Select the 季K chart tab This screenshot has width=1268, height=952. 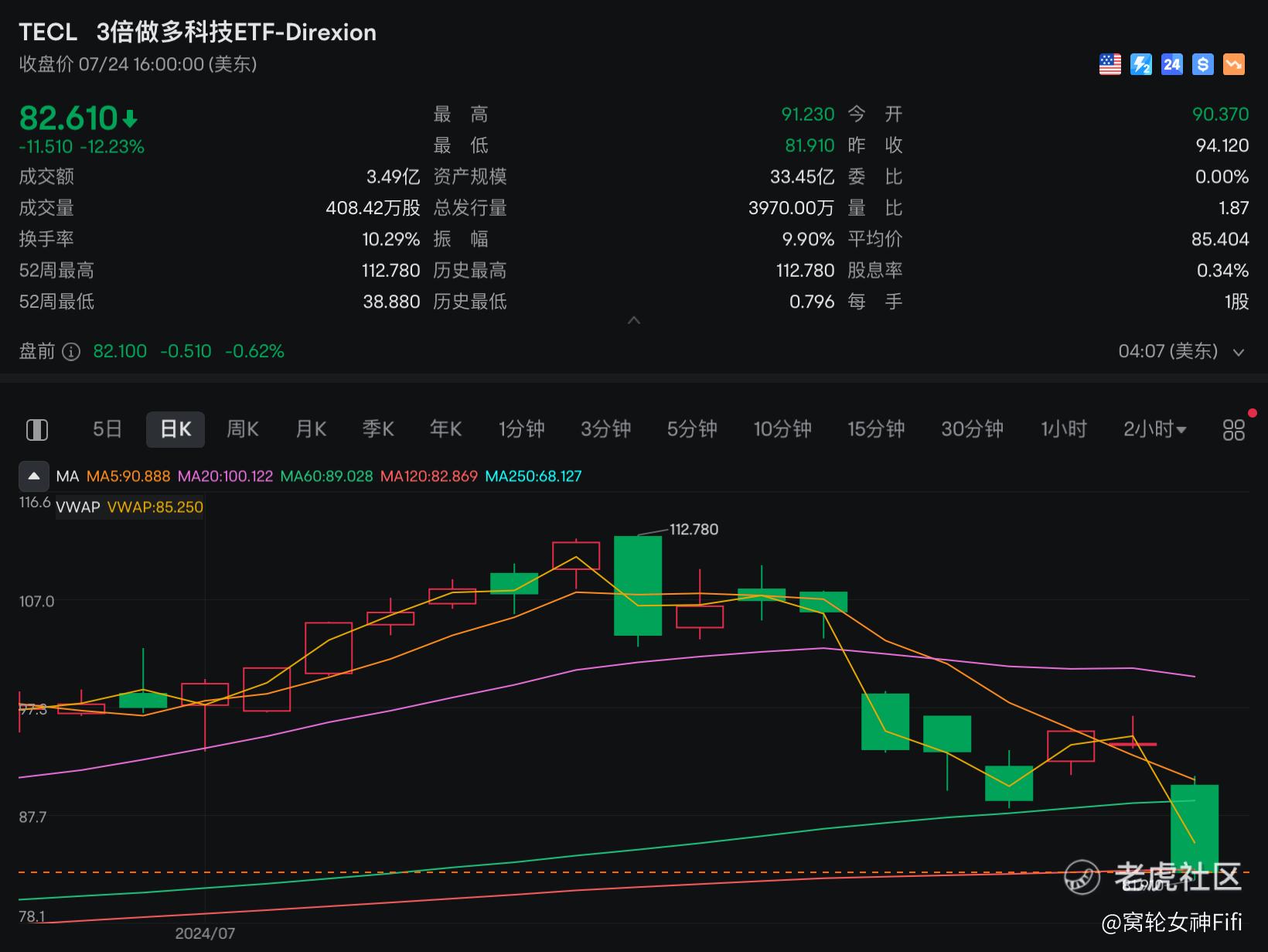point(378,429)
